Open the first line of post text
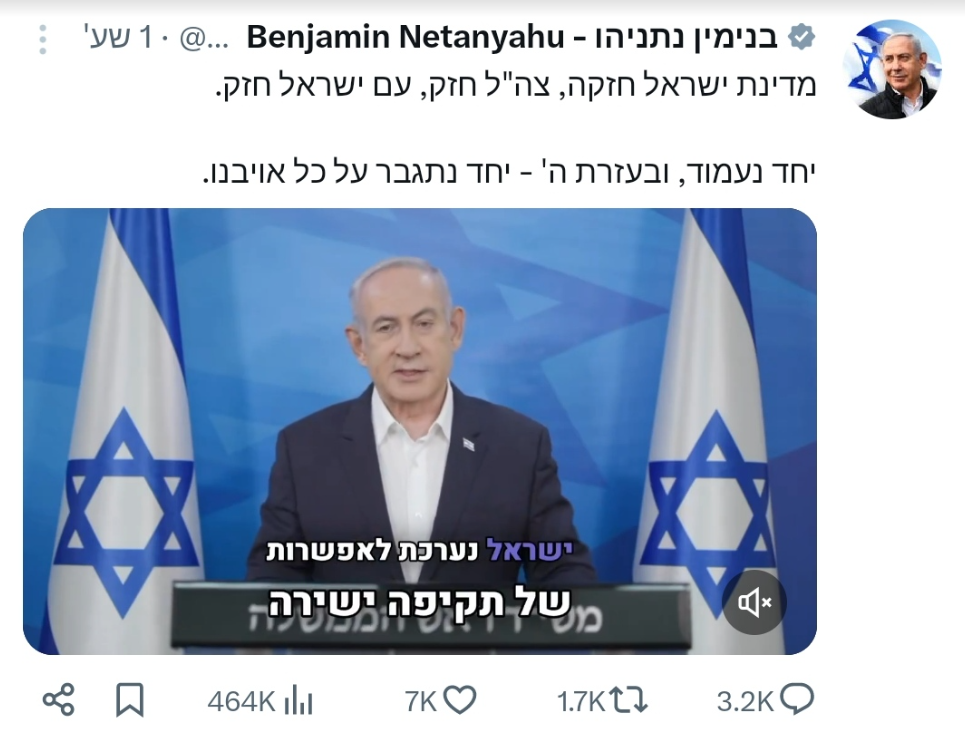 [x=515, y=84]
